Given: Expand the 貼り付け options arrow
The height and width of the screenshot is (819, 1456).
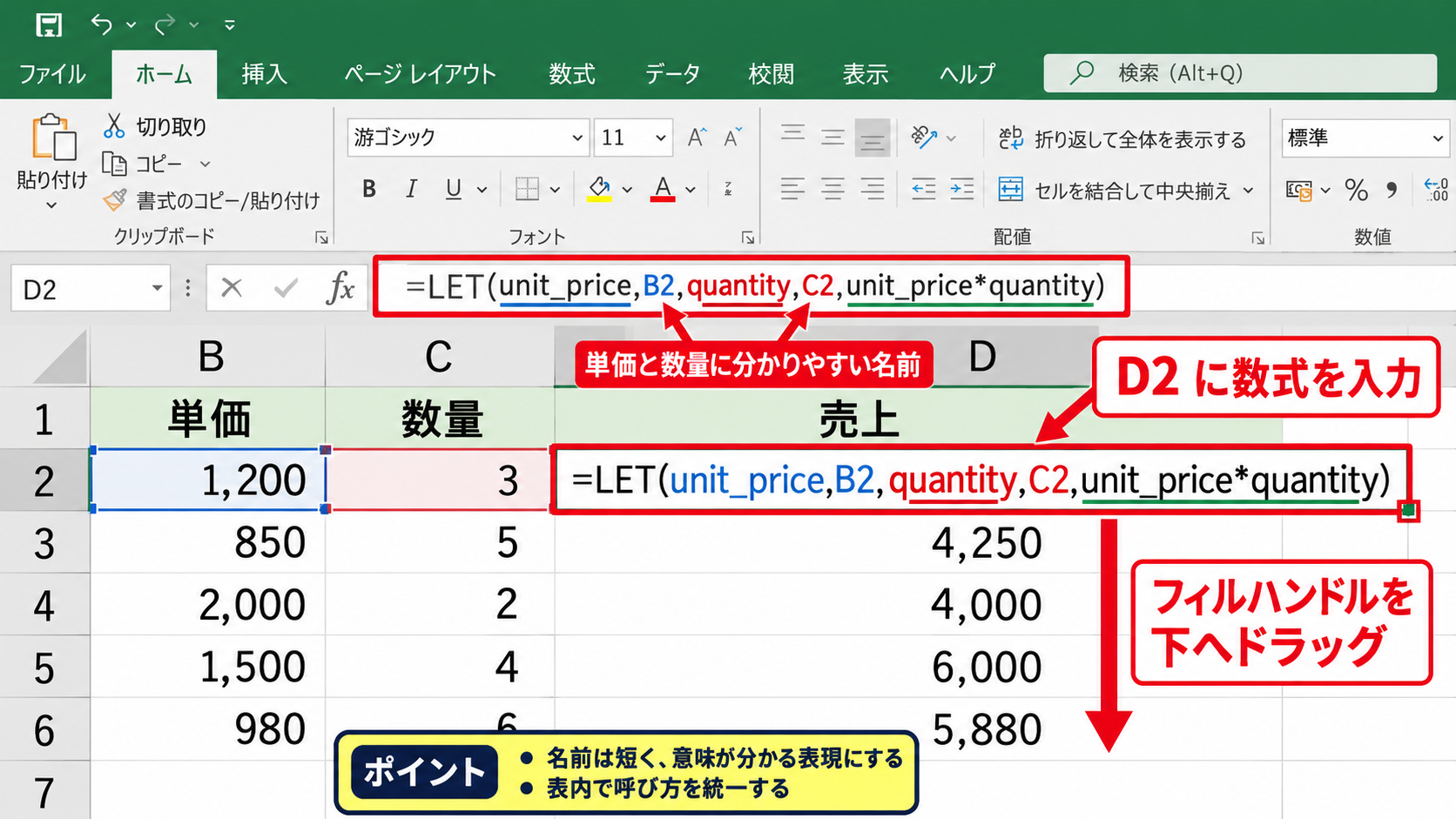Looking at the screenshot, I should click(51, 205).
